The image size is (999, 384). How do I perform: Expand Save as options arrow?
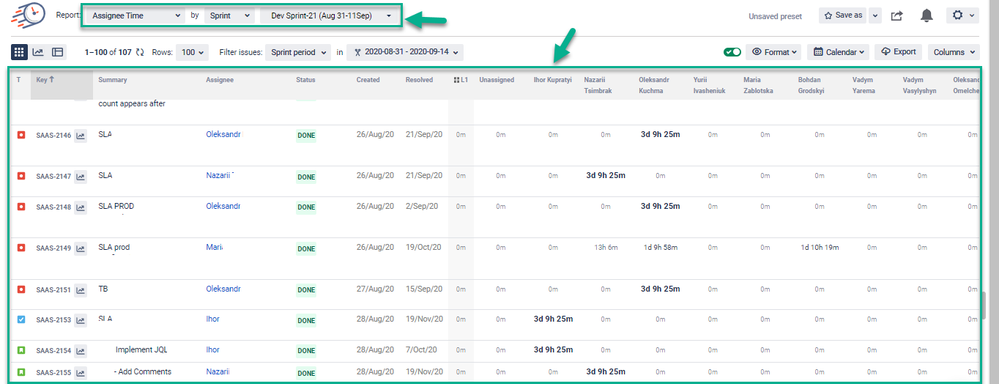coord(875,15)
